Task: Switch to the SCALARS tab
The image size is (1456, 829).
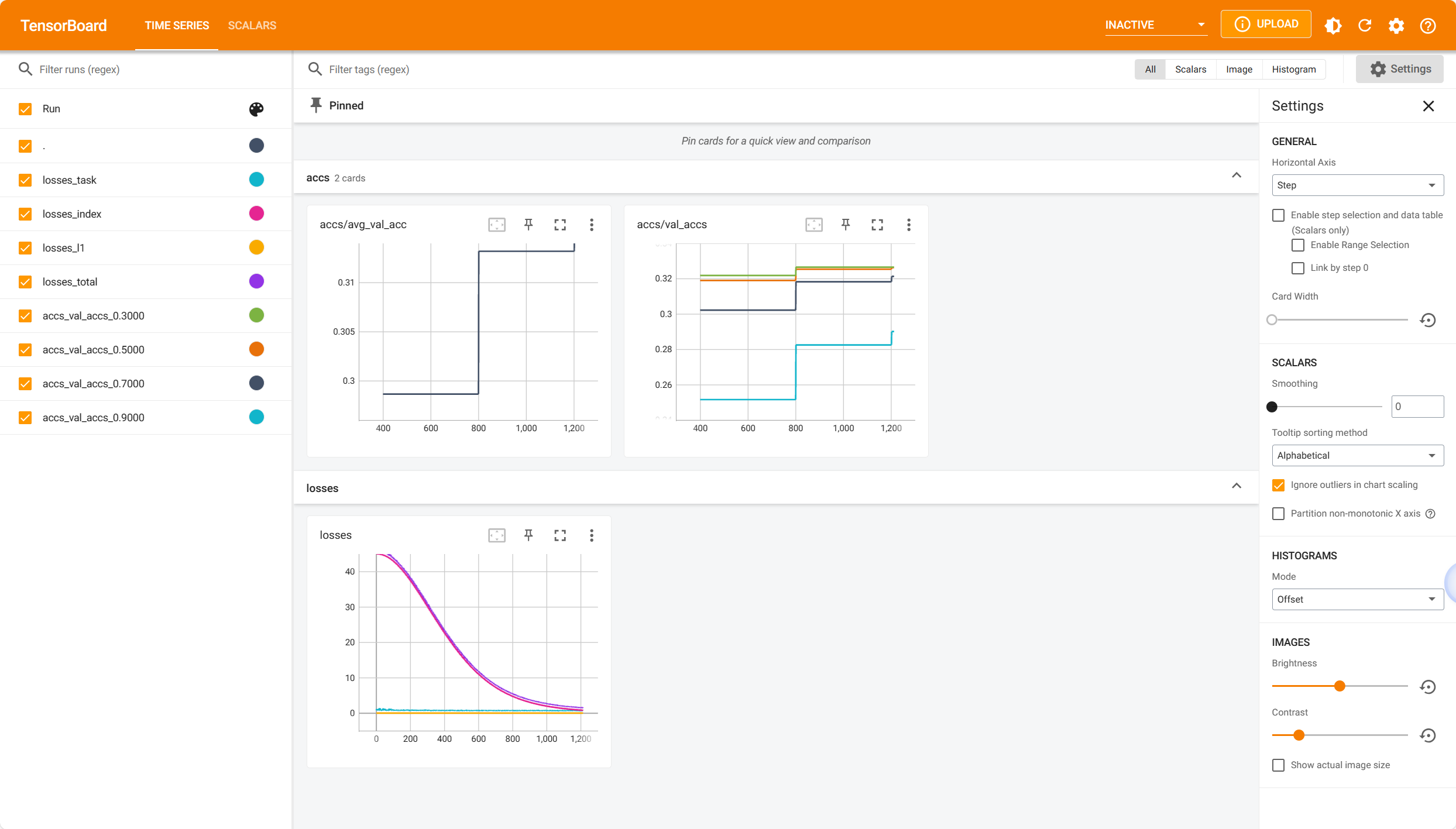Action: coord(252,25)
